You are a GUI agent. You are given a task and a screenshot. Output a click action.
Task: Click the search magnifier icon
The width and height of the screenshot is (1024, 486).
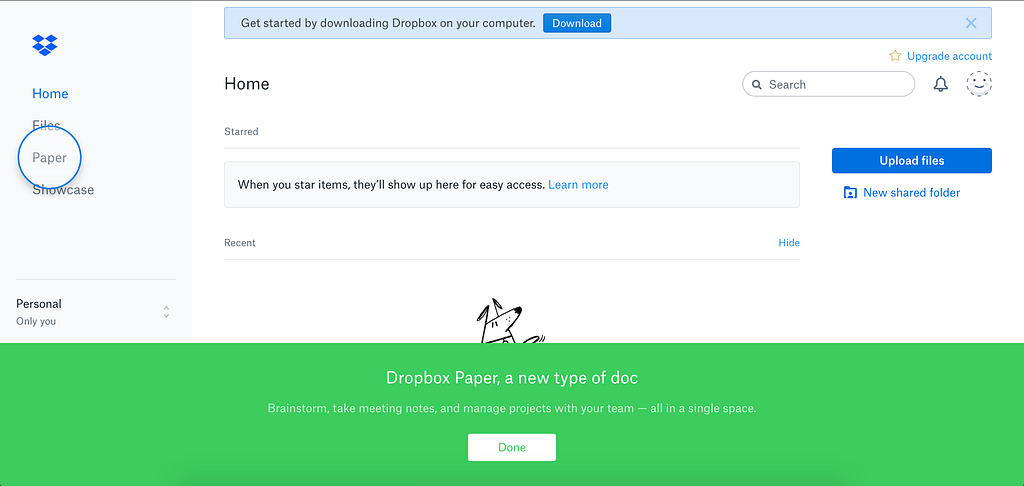(757, 84)
